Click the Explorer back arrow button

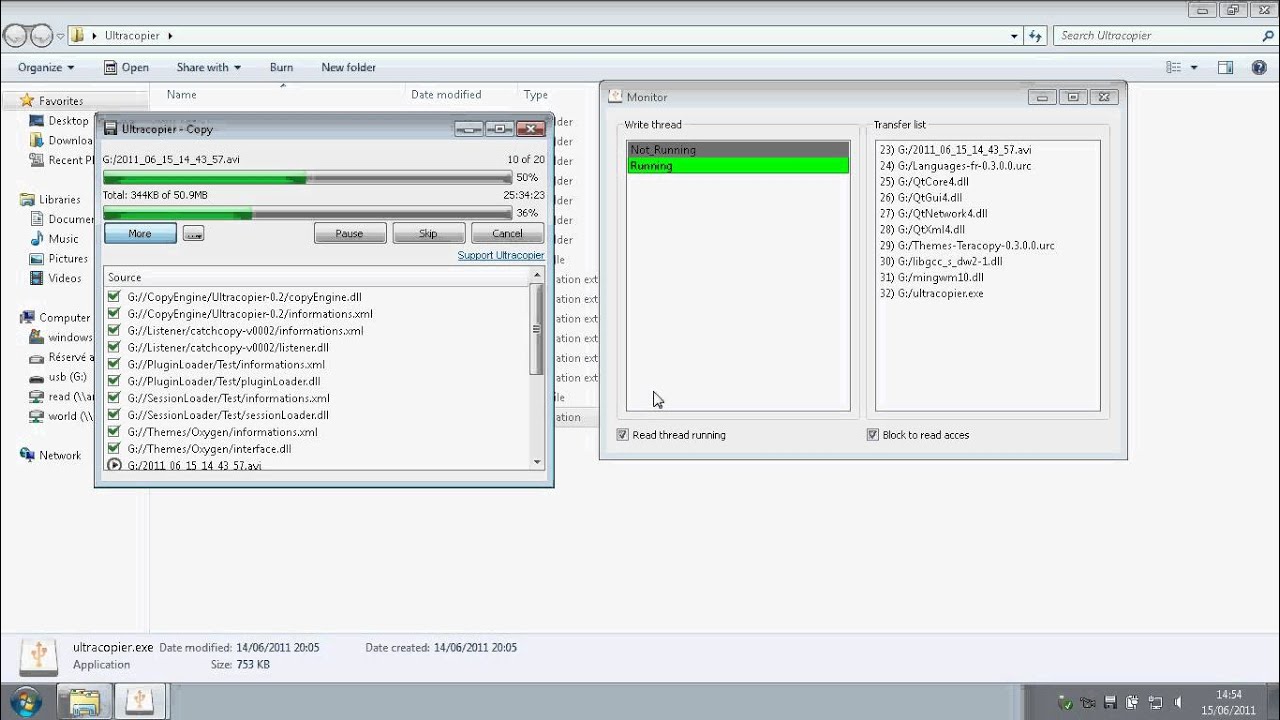pos(15,36)
